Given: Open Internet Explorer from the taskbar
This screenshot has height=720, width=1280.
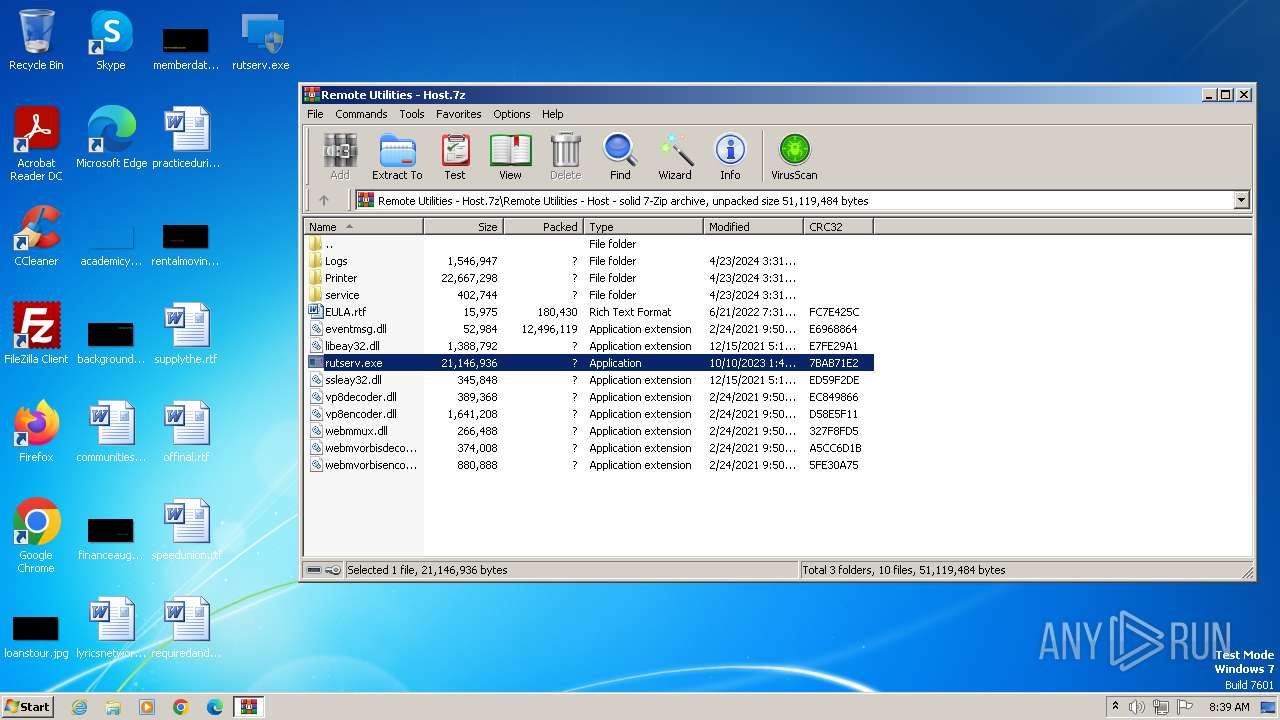Looking at the screenshot, I should pos(79,707).
